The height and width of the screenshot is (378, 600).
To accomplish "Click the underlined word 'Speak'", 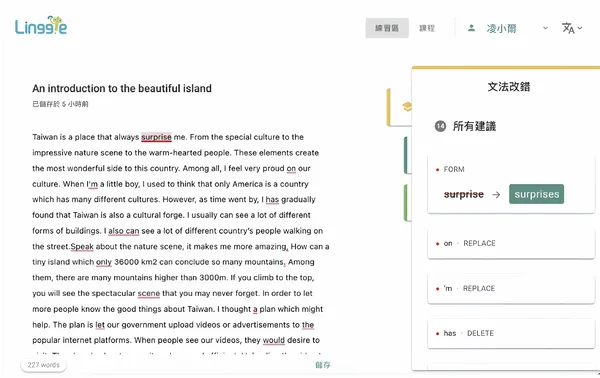I will click(82, 246).
